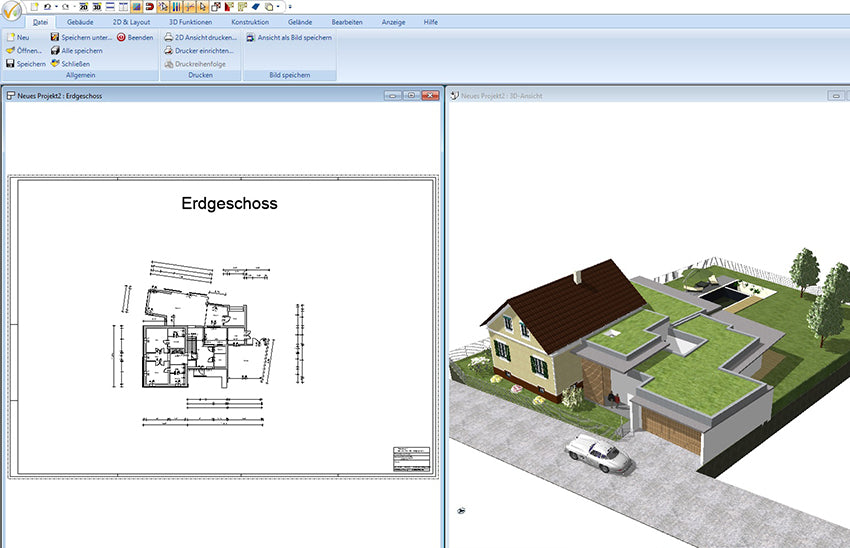Click the red magnet snap icon
This screenshot has height=548, width=850.
pyautogui.click(x=149, y=6)
